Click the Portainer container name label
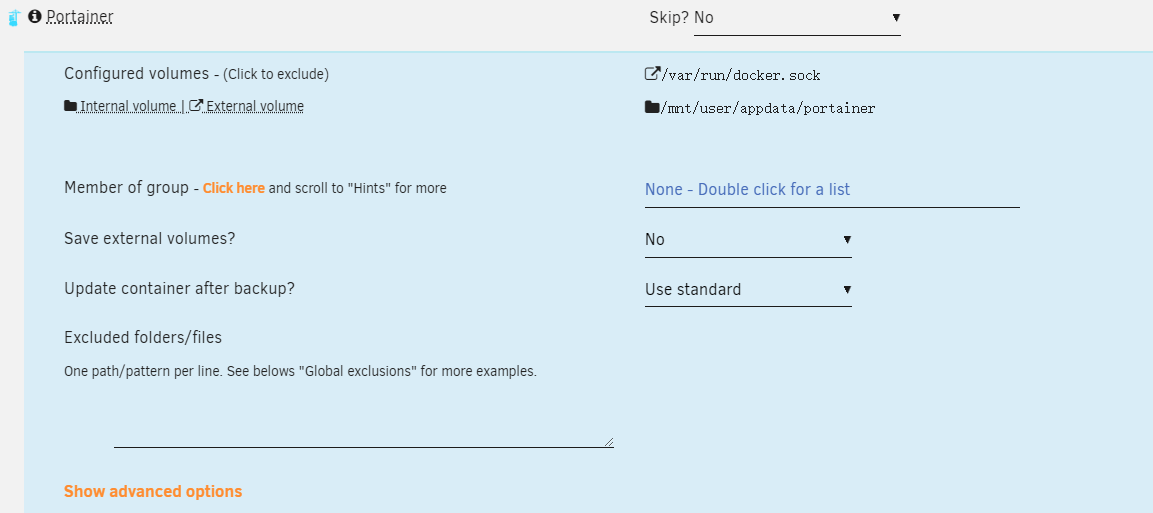The image size is (1153, 513). 79,16
